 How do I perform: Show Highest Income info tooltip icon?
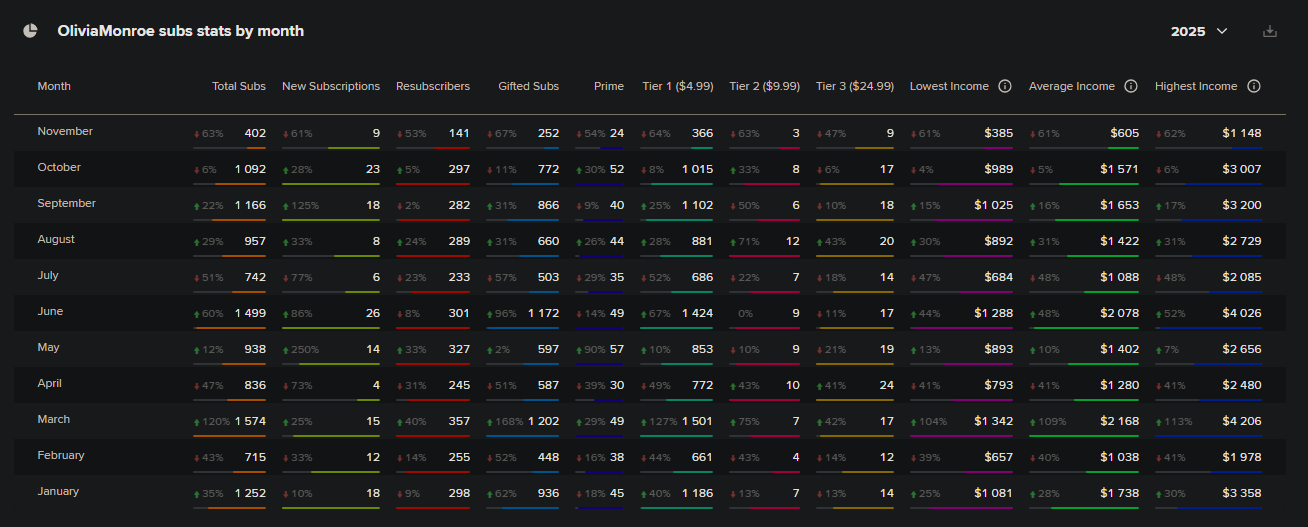pyautogui.click(x=1254, y=86)
